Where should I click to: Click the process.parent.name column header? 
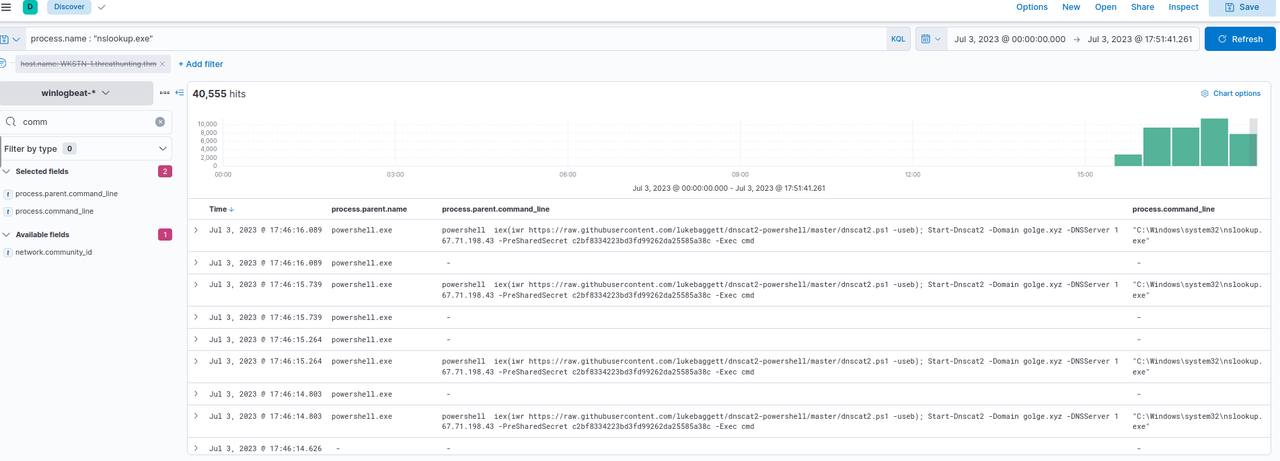pyautogui.click(x=369, y=209)
